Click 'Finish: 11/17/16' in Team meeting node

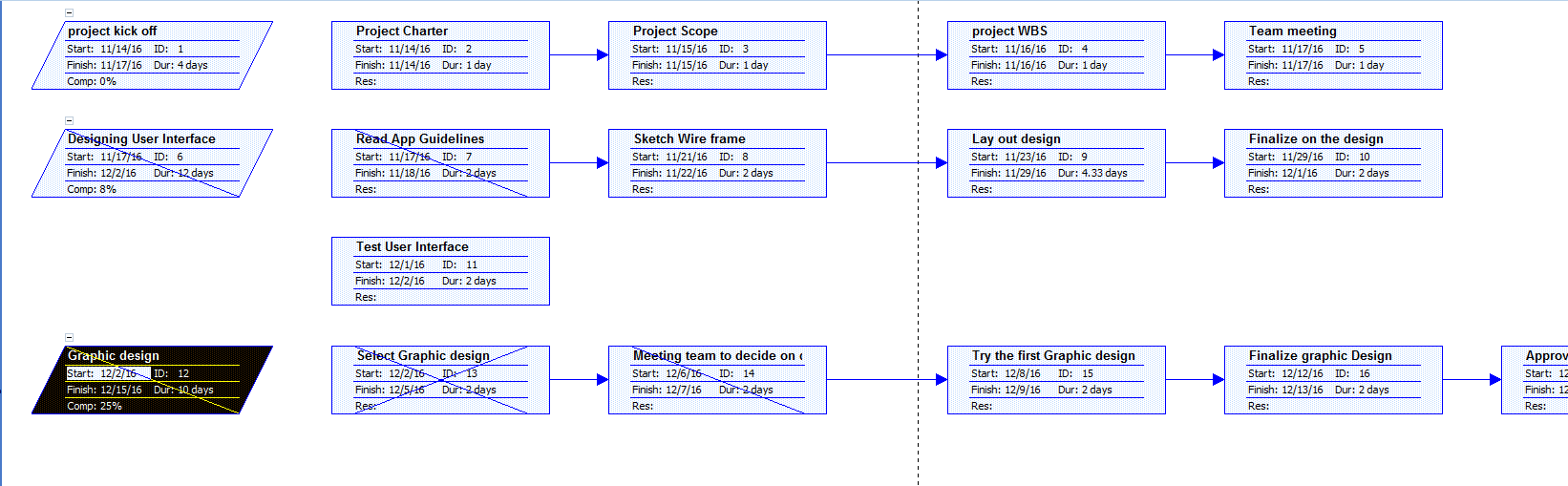coord(1285,66)
